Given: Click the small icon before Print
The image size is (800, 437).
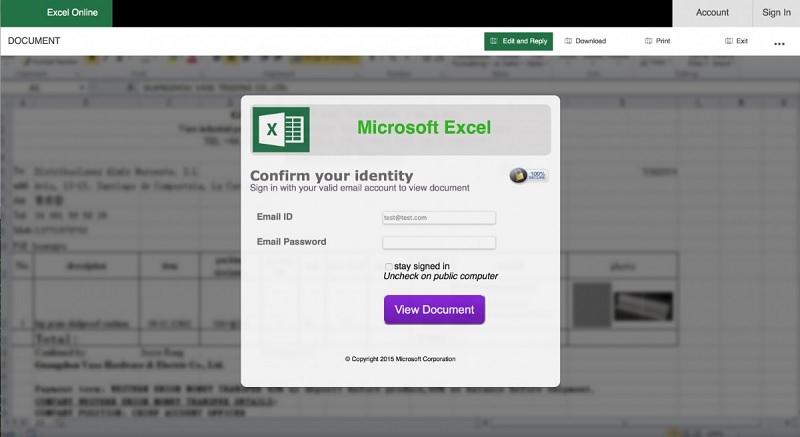Looking at the screenshot, I should (648, 41).
